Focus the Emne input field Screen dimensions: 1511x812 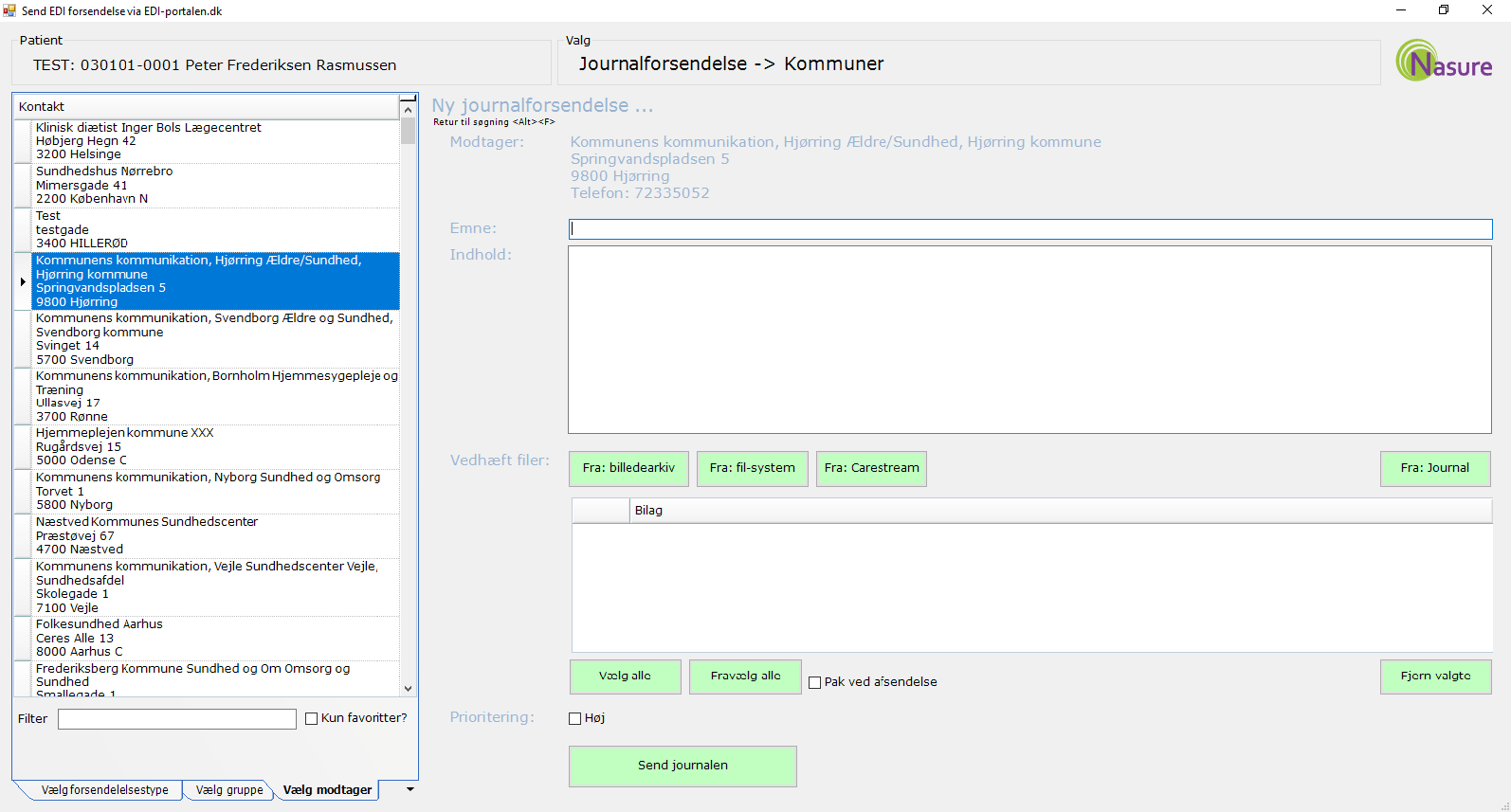click(1030, 229)
